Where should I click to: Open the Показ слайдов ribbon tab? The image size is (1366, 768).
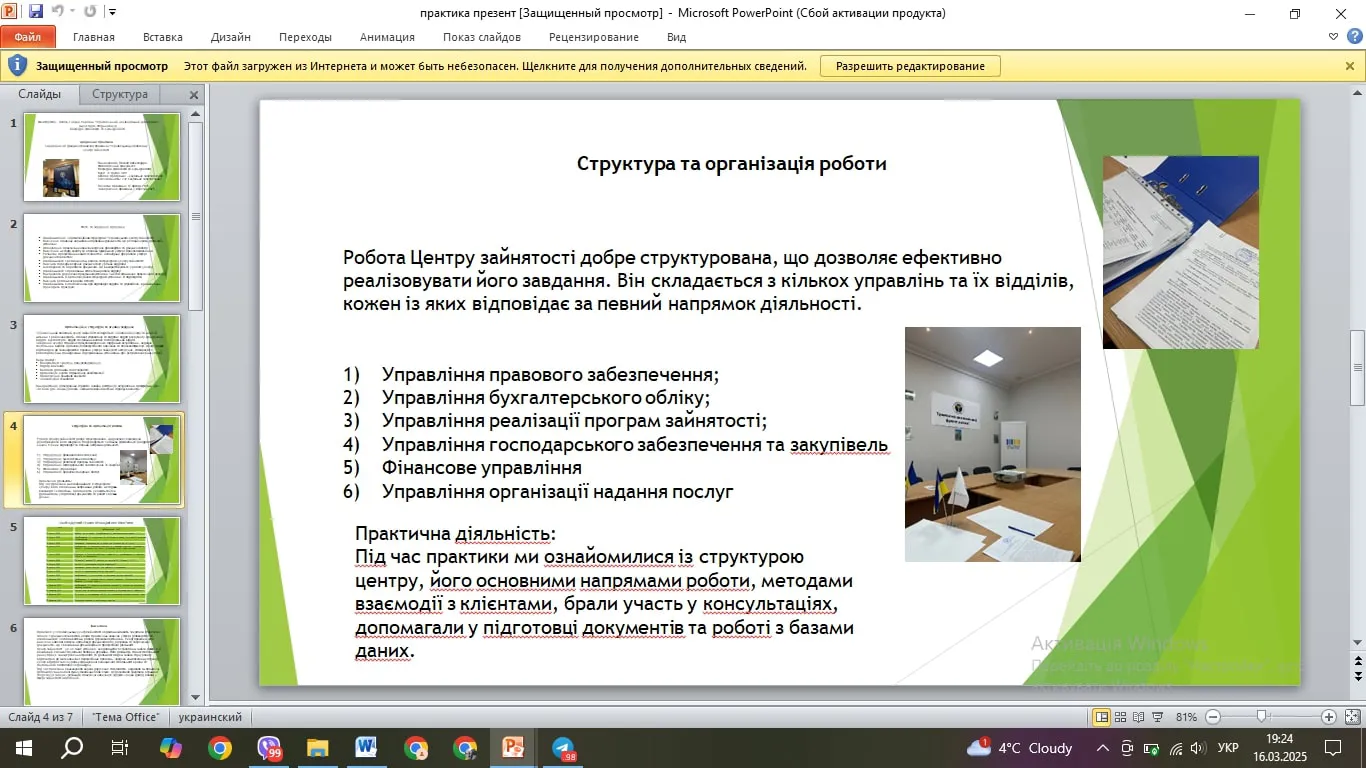[x=482, y=37]
